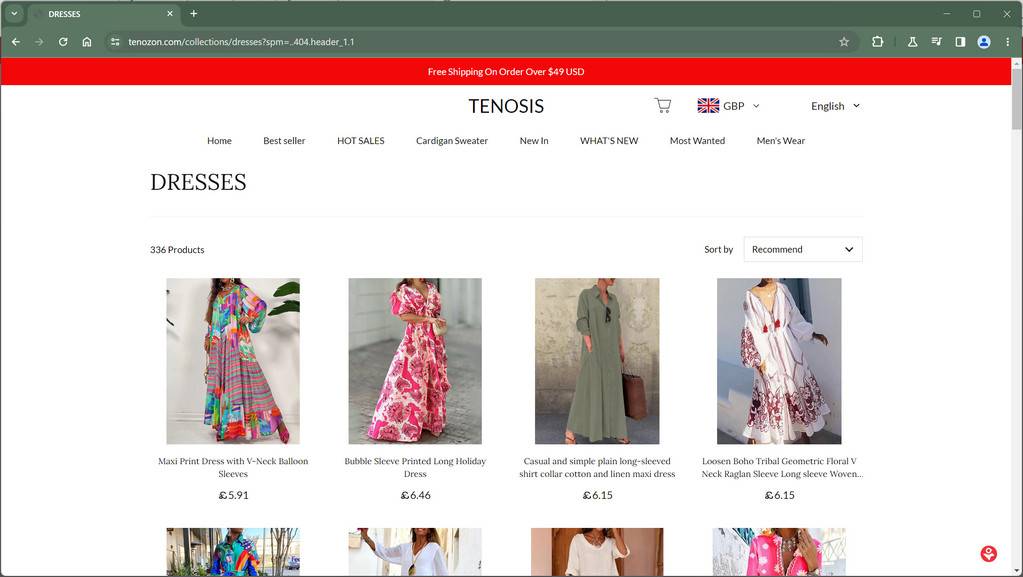Image resolution: width=1023 pixels, height=577 pixels.
Task: Open the Chrome profile avatar
Action: 983,41
